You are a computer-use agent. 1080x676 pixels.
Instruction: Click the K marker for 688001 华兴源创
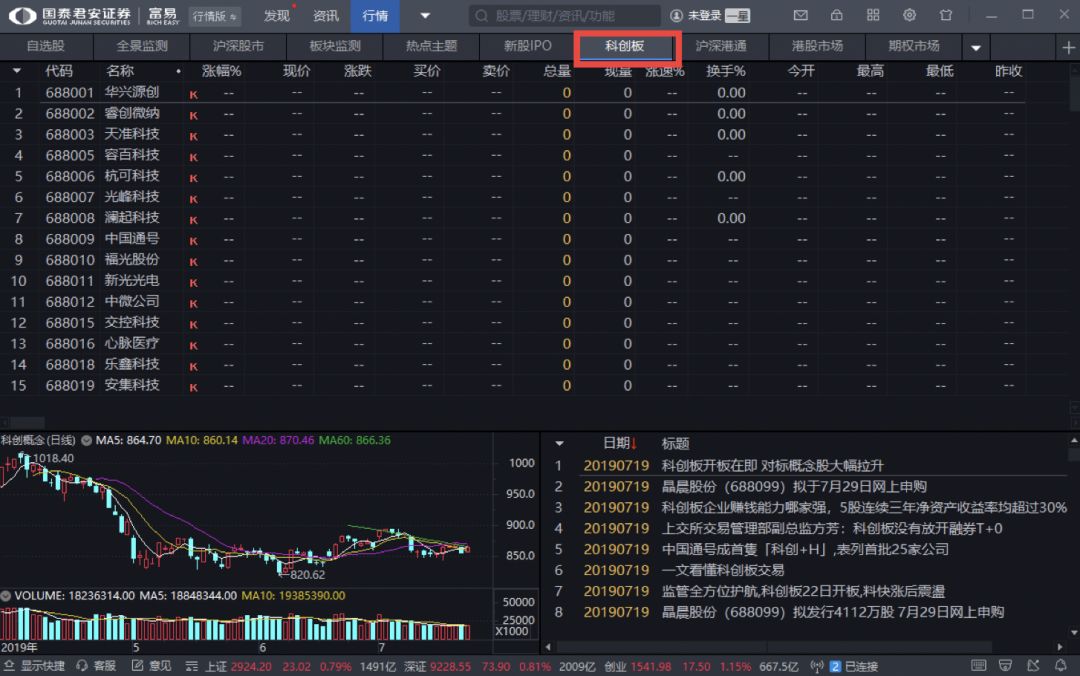pyautogui.click(x=194, y=94)
